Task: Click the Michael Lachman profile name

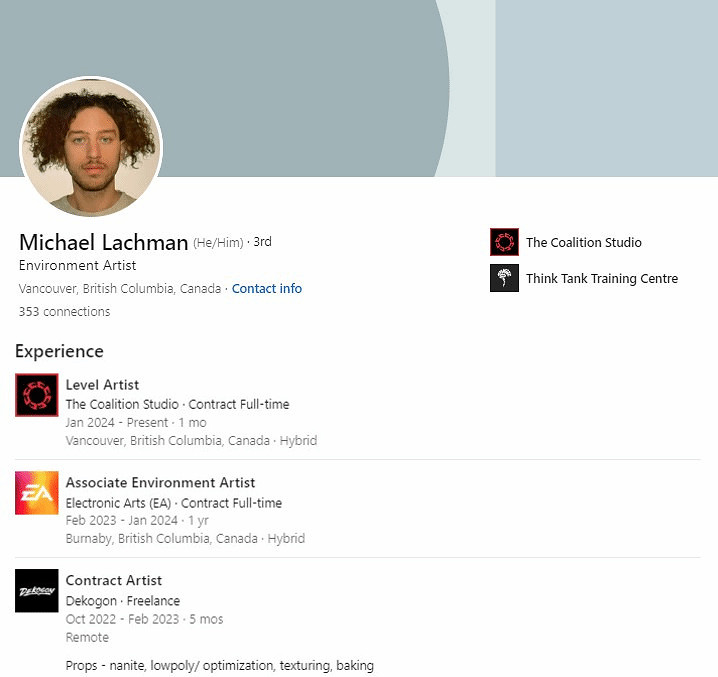Action: point(103,242)
